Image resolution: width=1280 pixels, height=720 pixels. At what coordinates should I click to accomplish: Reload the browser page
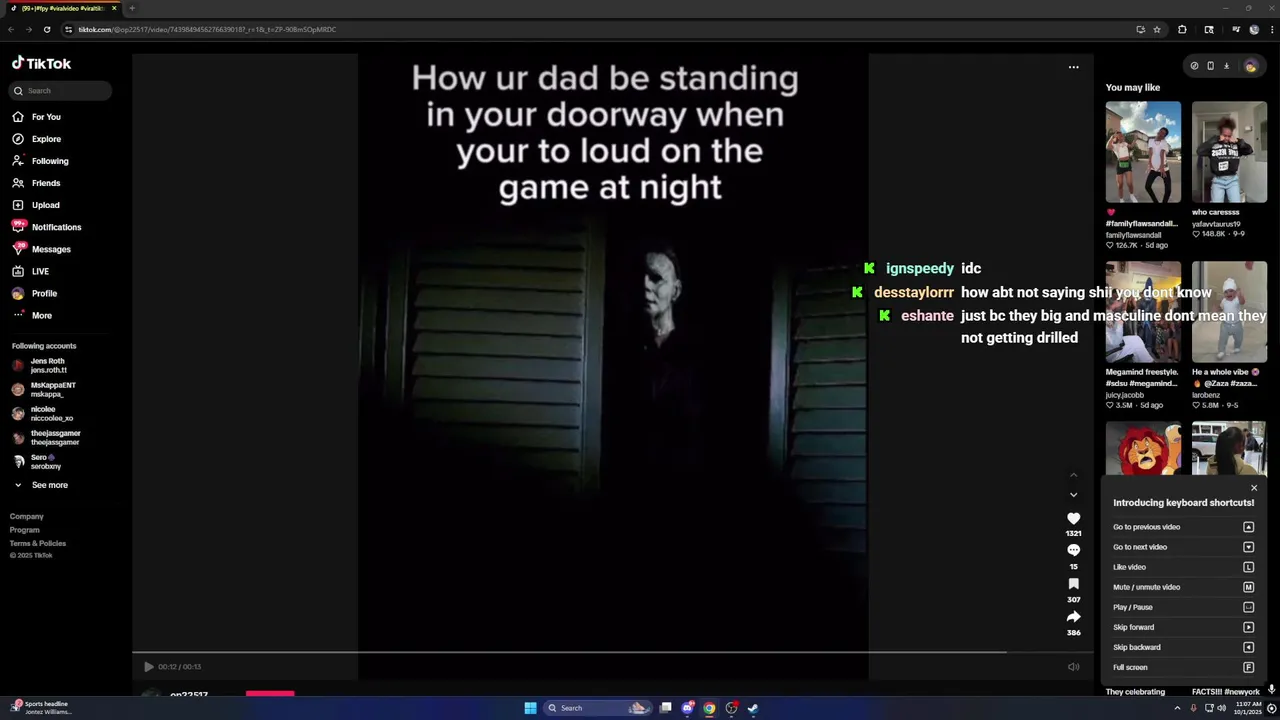[x=47, y=29]
